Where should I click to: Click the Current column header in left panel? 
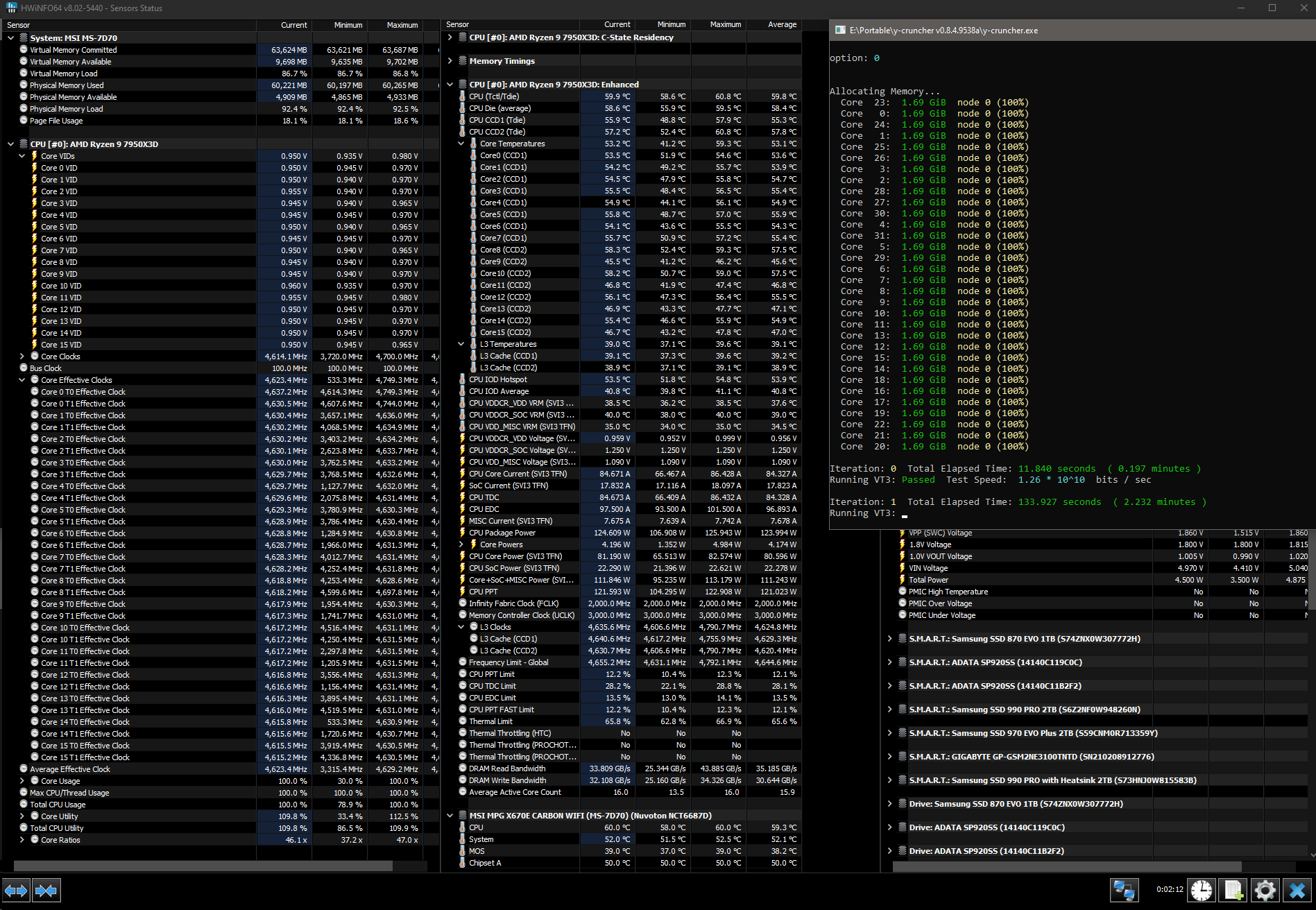pyautogui.click(x=284, y=25)
